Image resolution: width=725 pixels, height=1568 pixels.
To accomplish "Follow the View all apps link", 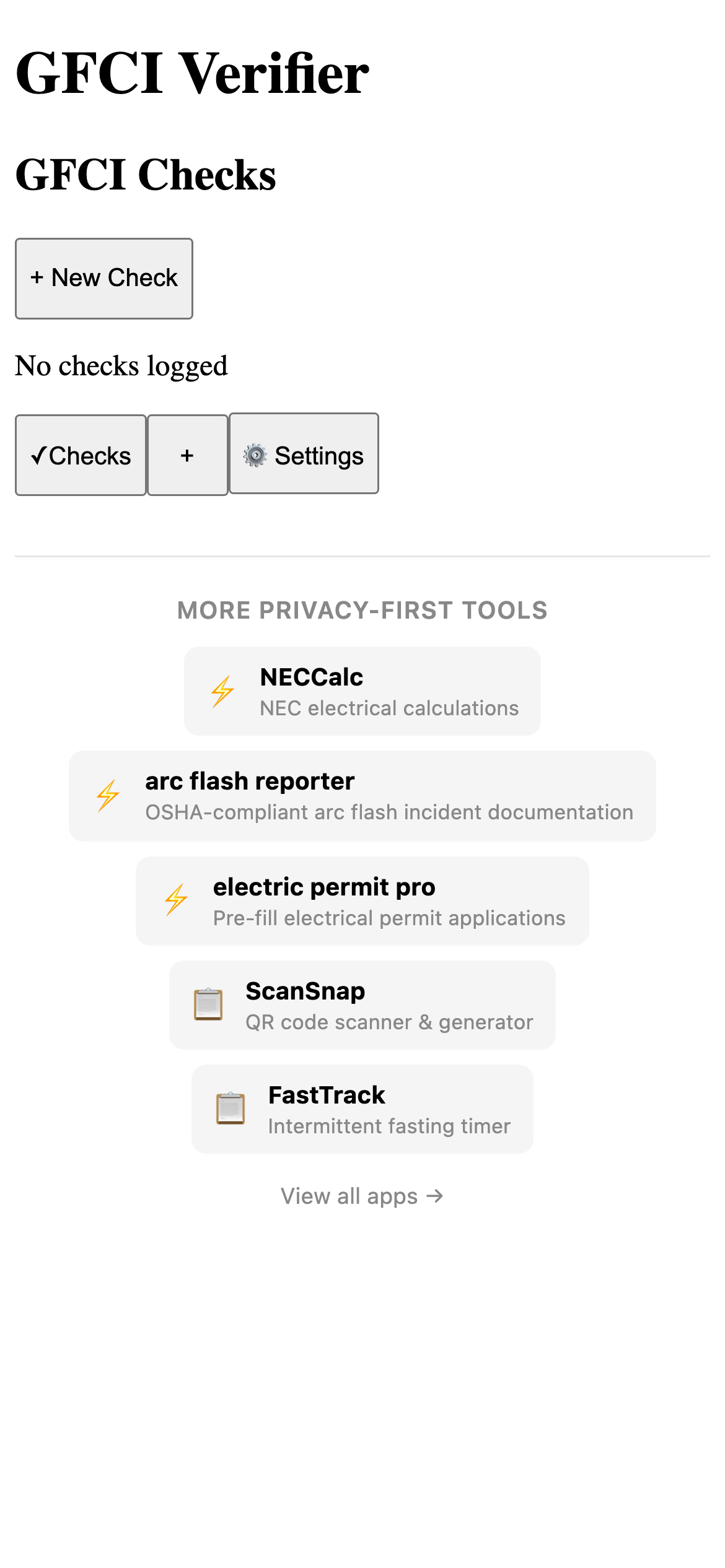I will 362,1195.
